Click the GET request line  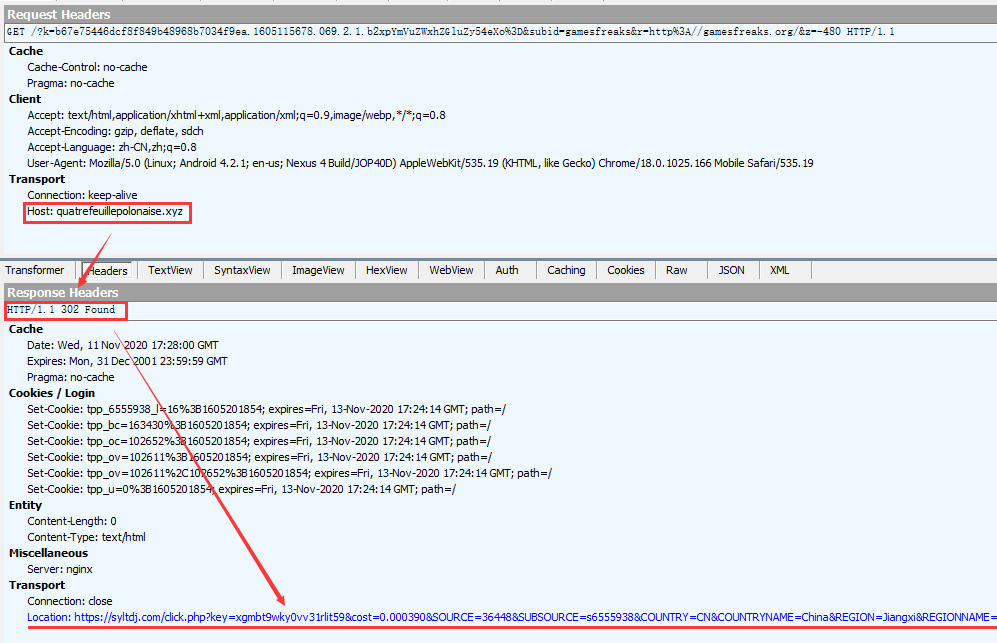[x=450, y=32]
